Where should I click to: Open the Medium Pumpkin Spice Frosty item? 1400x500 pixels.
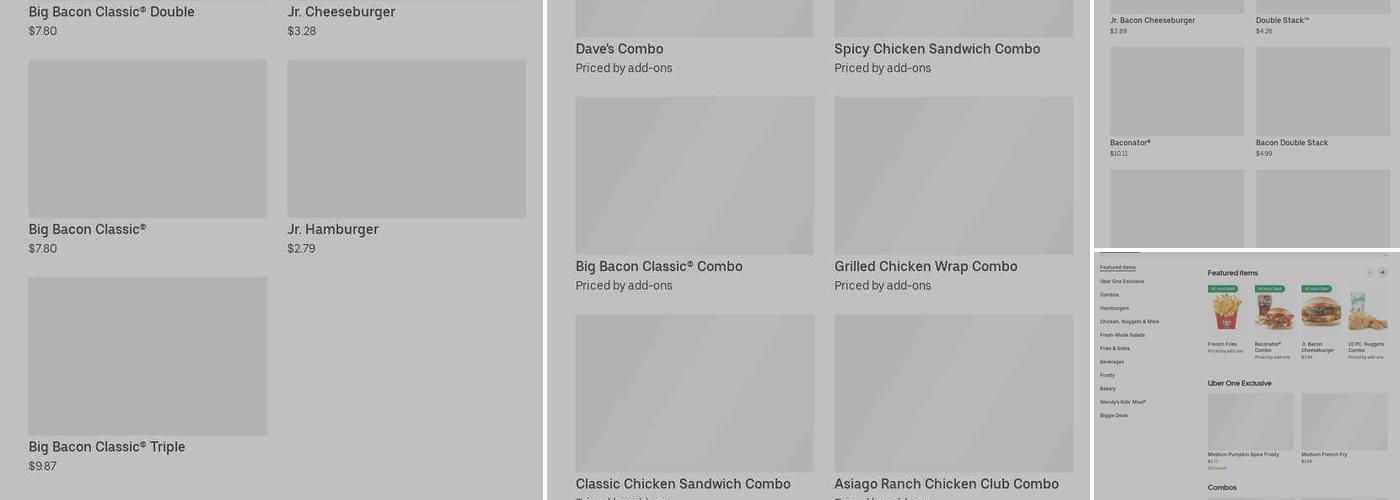1250,422
